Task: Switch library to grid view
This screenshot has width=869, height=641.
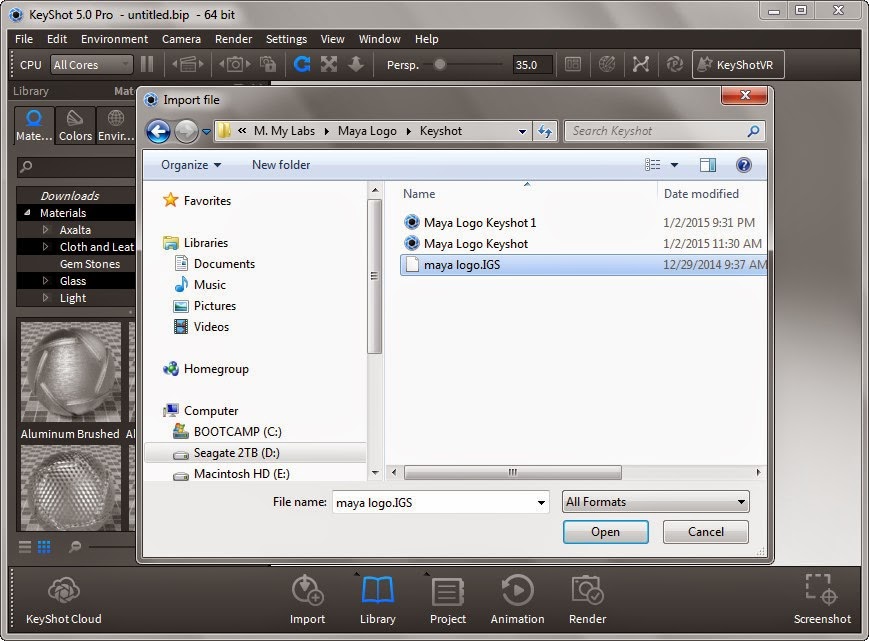Action: point(44,547)
